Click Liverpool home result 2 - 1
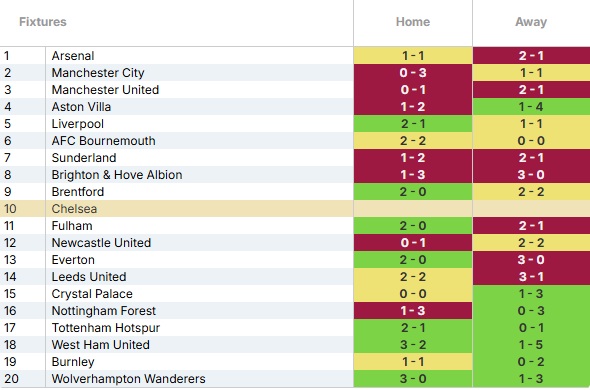 click(413, 124)
